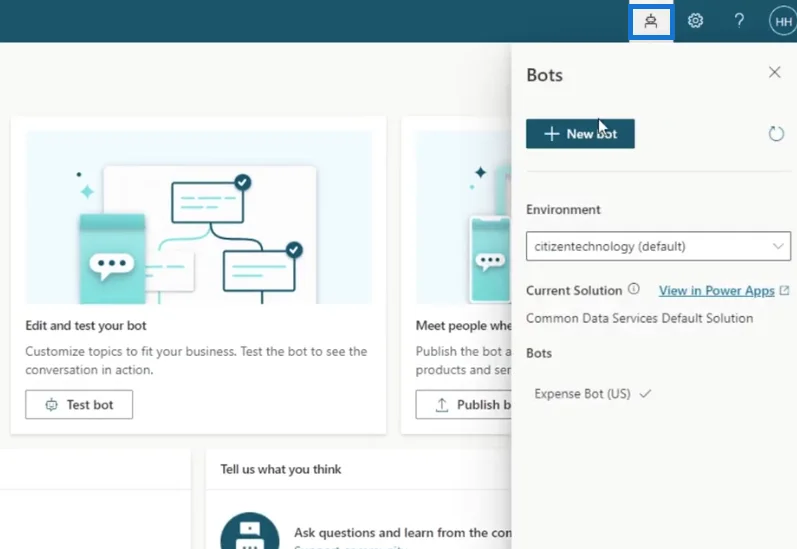
Task: Click the external link icon beside Power Apps
Action: point(784,290)
